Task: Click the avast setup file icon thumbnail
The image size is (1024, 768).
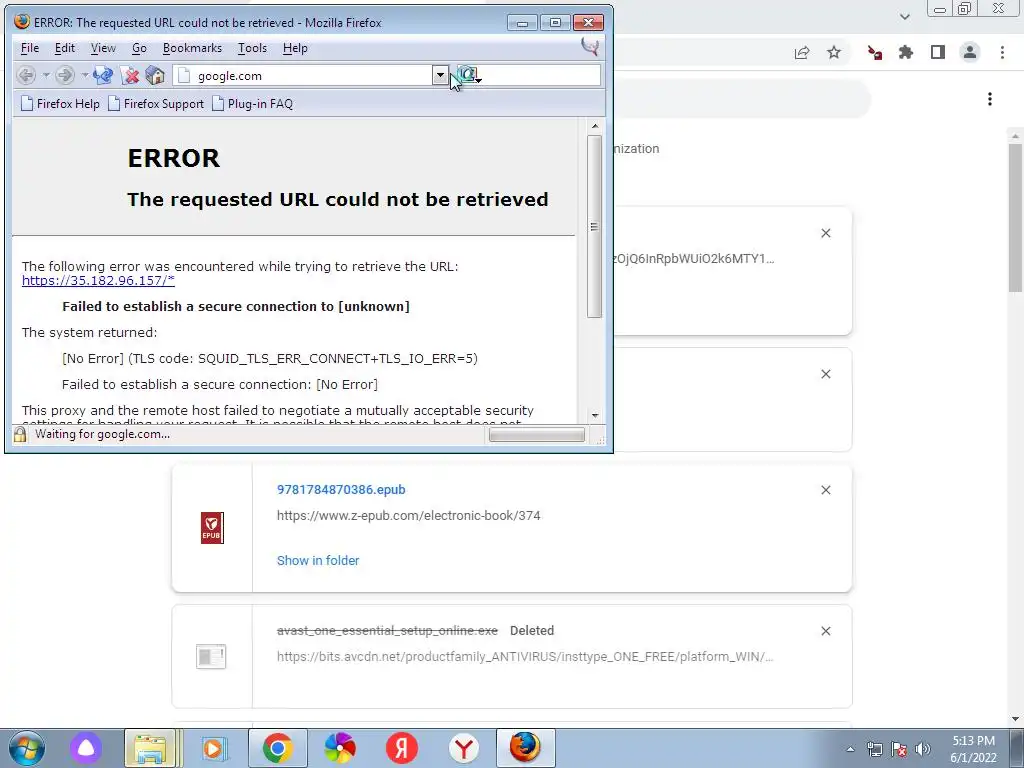Action: tap(211, 656)
